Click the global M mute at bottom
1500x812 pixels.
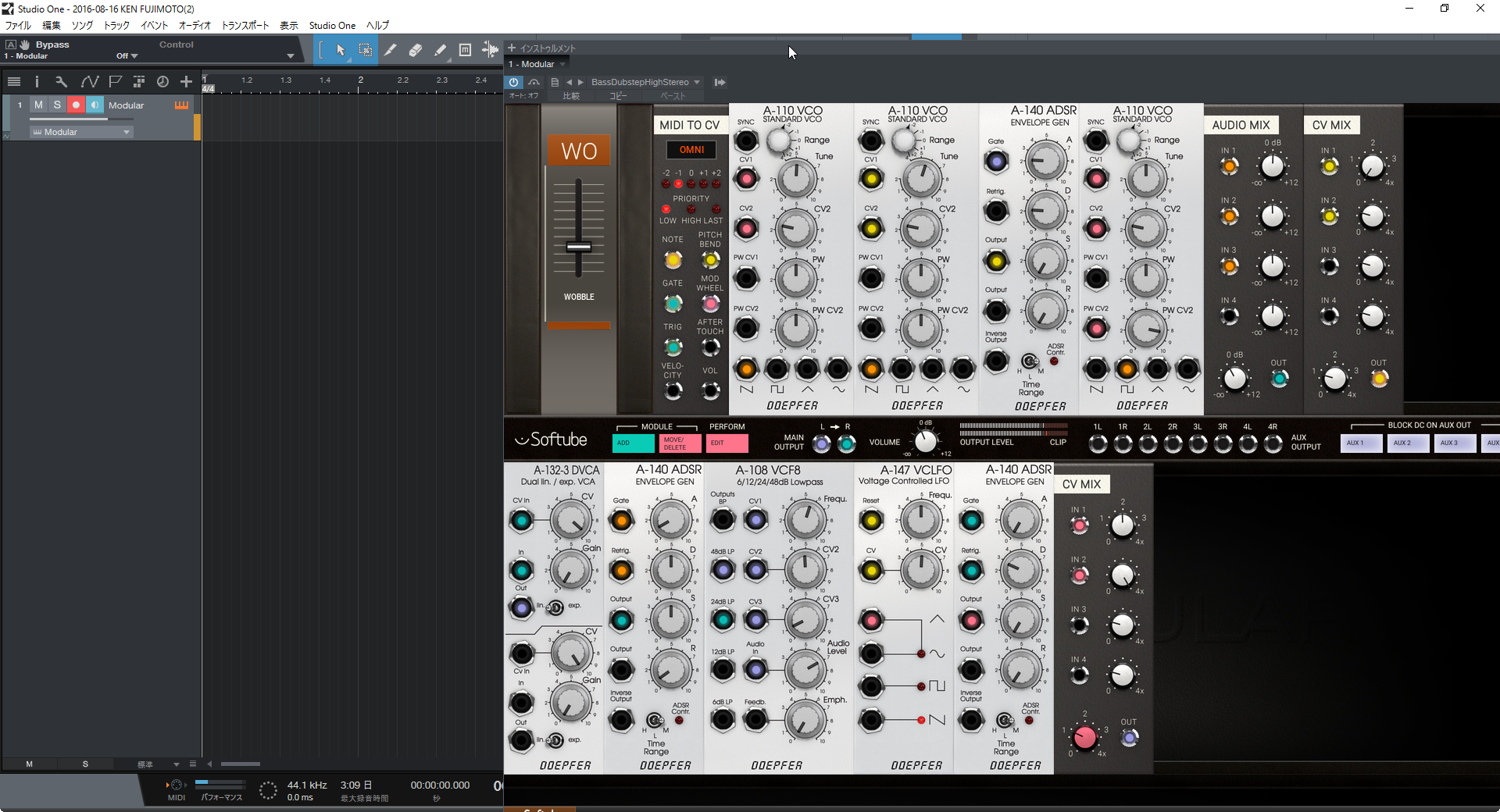tap(29, 764)
